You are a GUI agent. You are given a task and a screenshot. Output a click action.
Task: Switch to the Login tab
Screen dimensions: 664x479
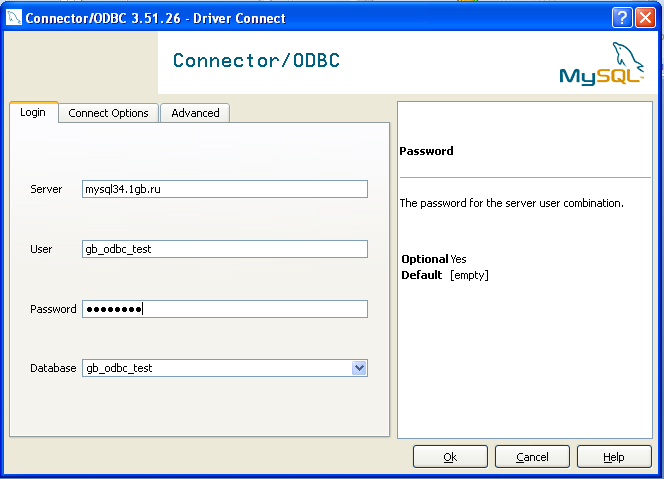click(x=33, y=113)
